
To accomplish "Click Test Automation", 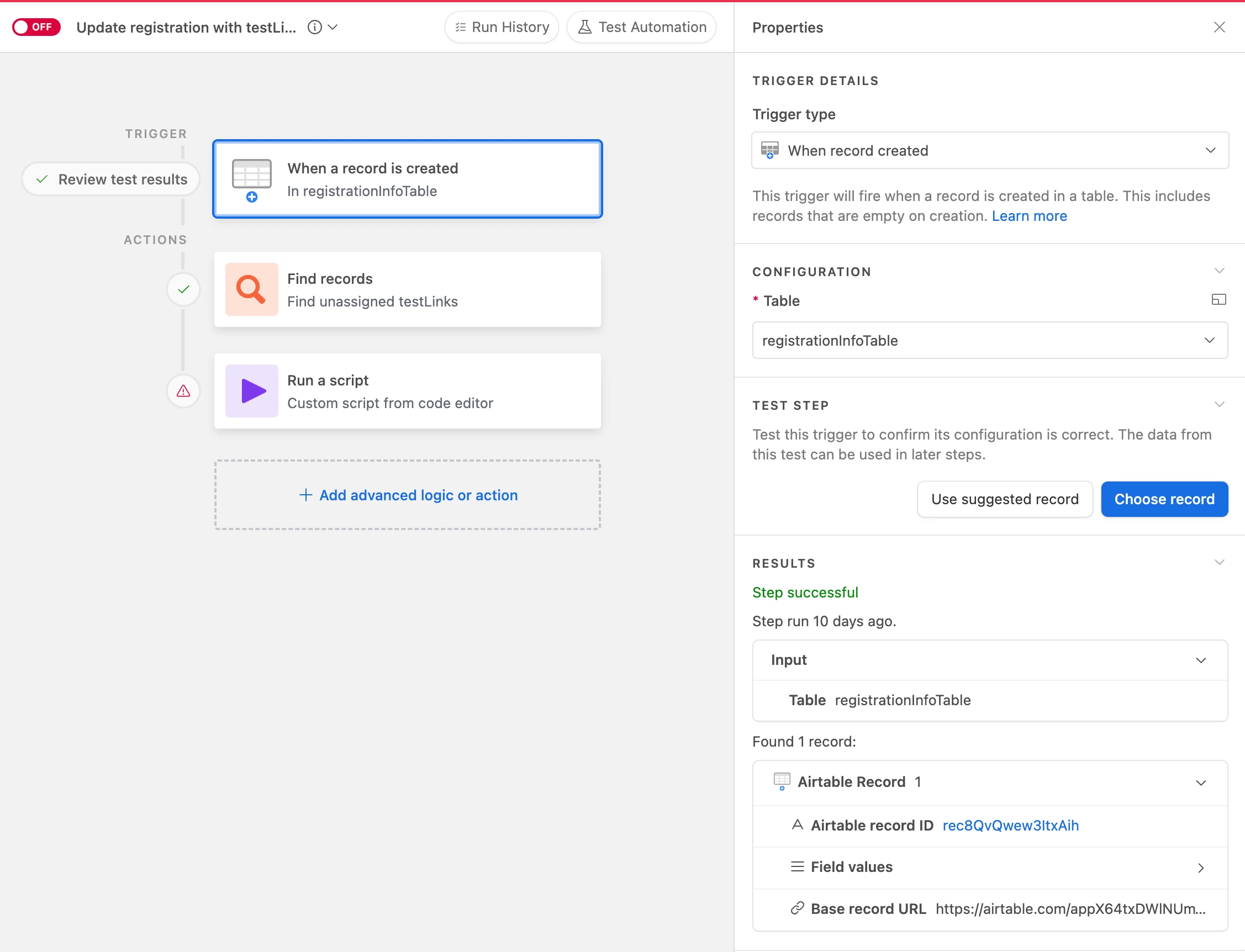I will pyautogui.click(x=641, y=27).
